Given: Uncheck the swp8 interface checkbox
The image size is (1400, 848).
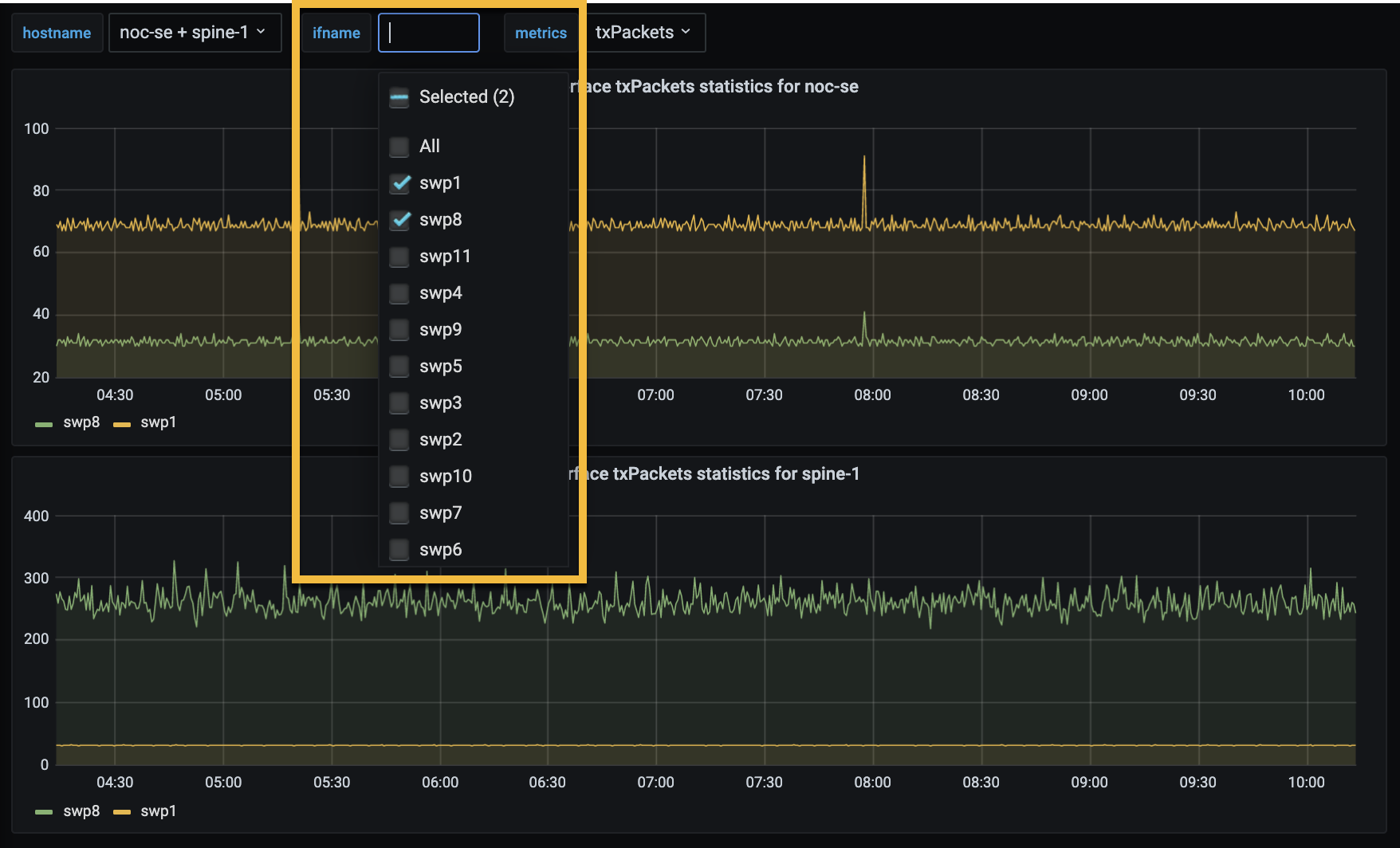Looking at the screenshot, I should pyautogui.click(x=400, y=220).
